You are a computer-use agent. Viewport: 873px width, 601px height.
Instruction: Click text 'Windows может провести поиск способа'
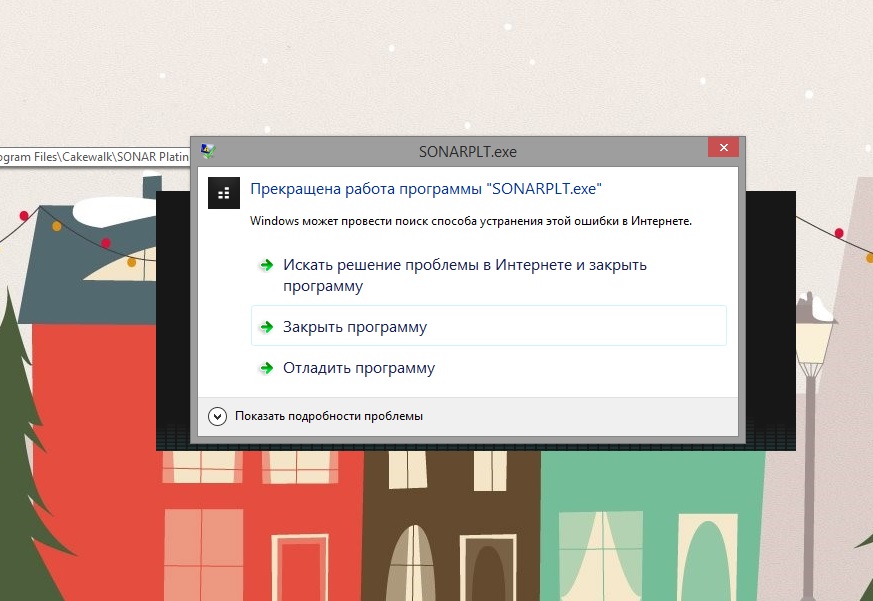(x=362, y=221)
